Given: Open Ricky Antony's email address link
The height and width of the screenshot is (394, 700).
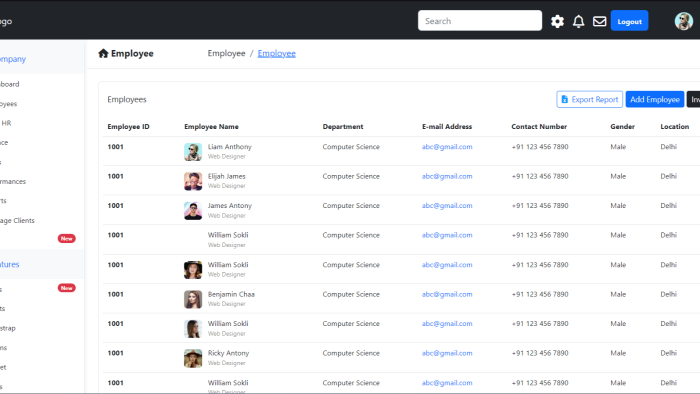Looking at the screenshot, I should 447,353.
